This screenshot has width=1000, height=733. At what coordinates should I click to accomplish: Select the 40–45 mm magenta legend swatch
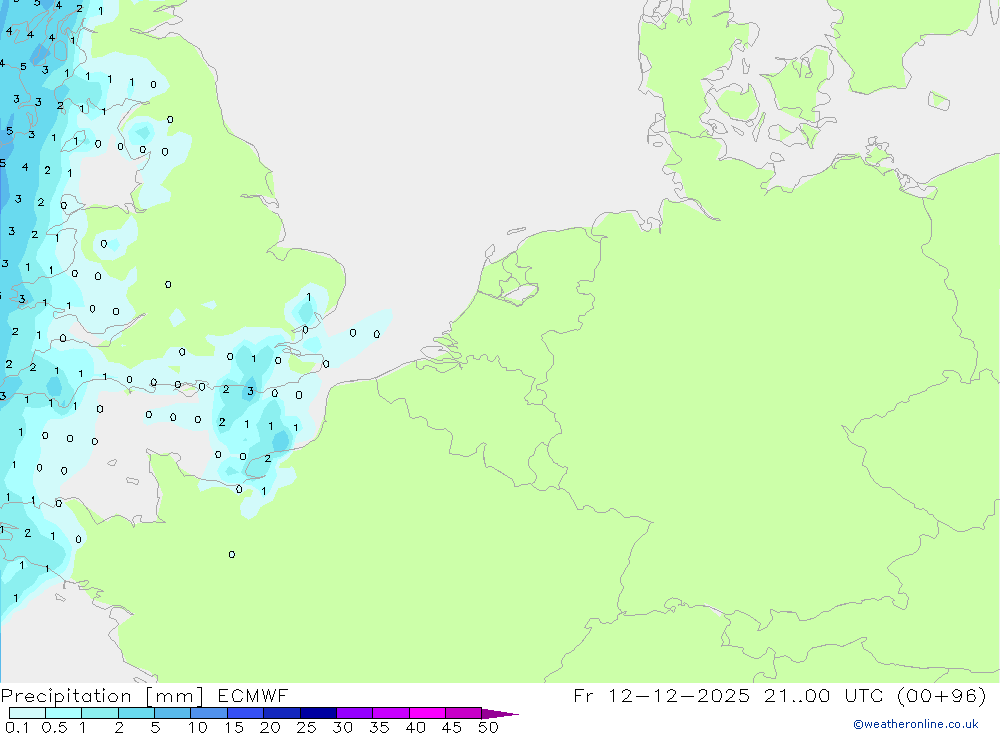click(x=427, y=713)
